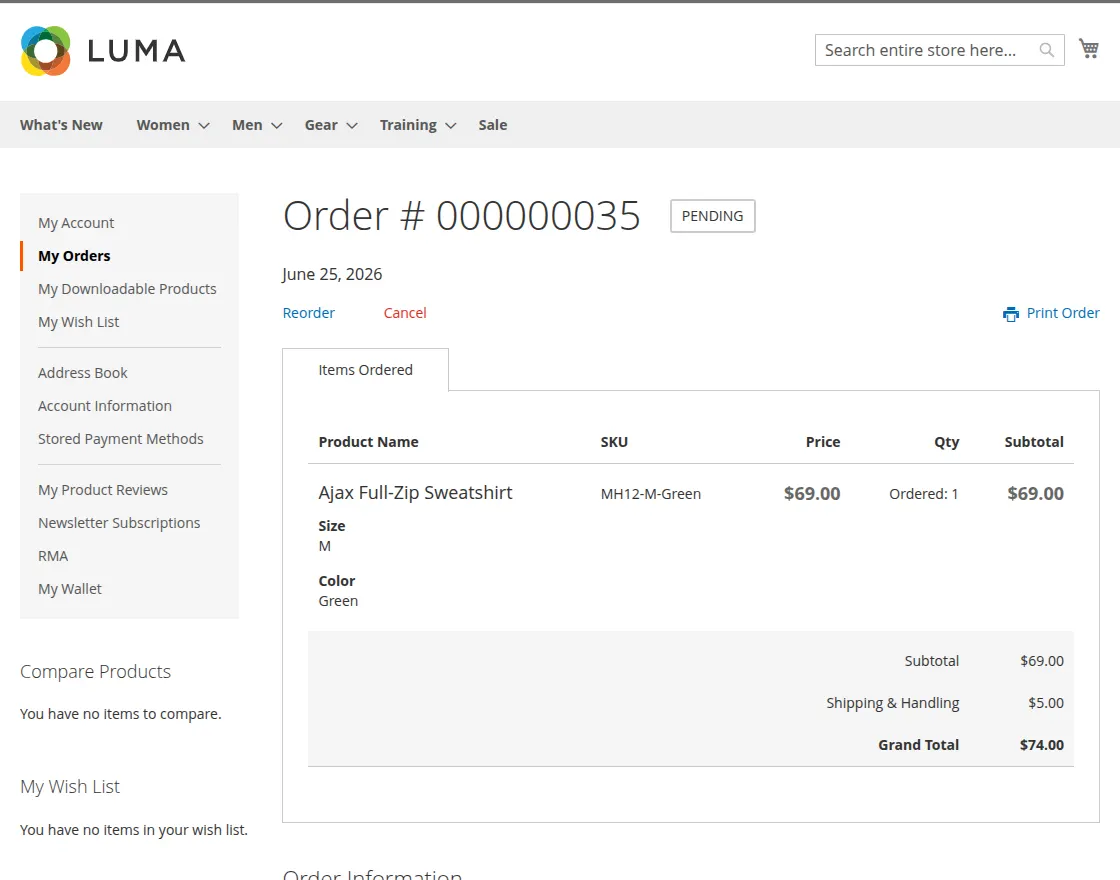
Task: Open the Training menu
Action: [408, 125]
